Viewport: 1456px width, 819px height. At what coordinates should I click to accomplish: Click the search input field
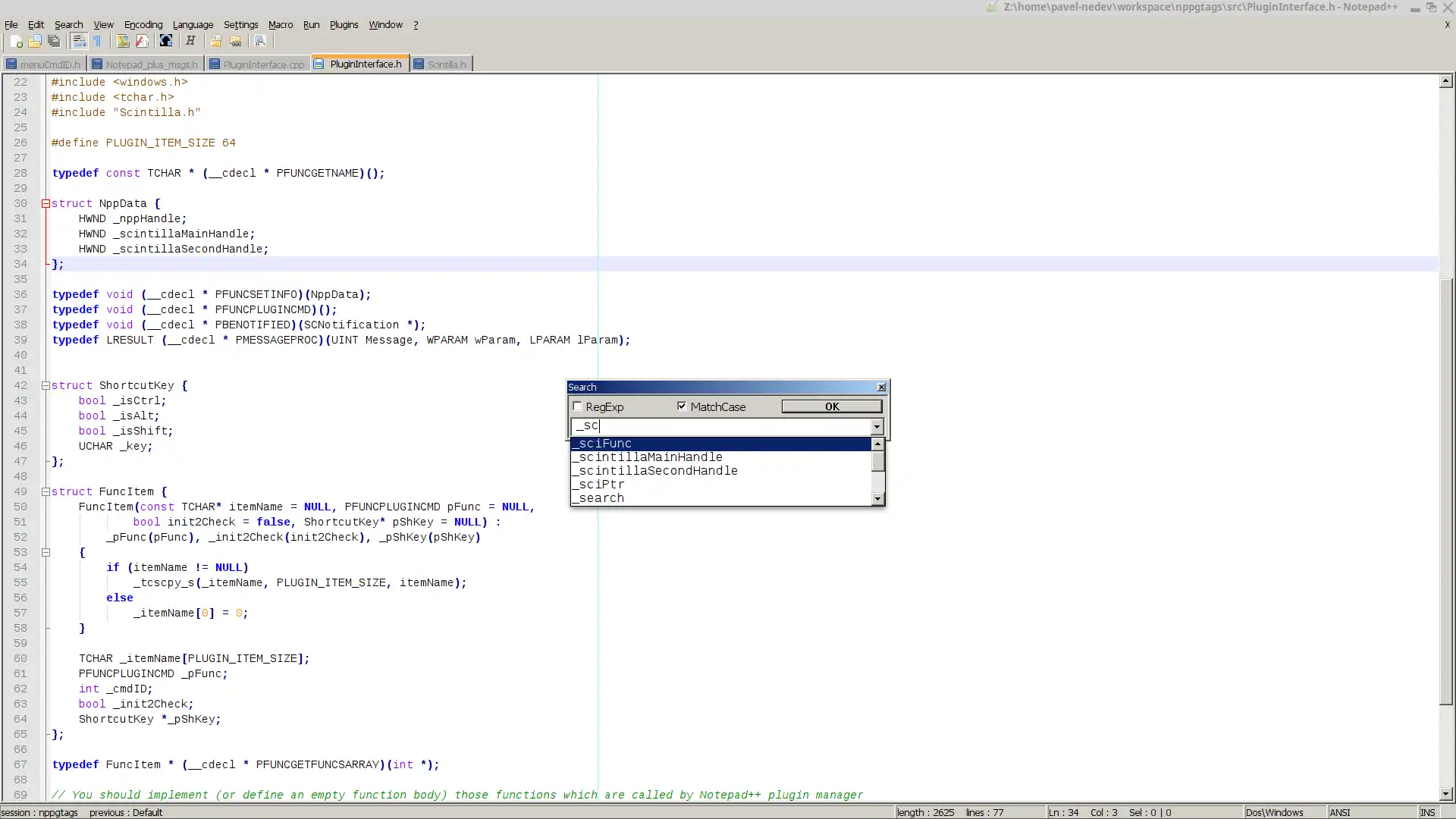[x=719, y=425]
